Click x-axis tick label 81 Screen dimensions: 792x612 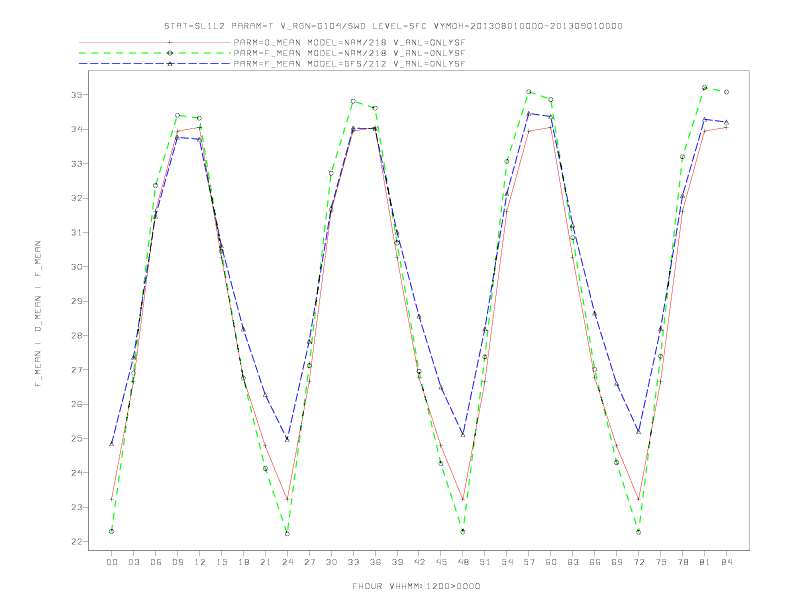[x=705, y=562]
